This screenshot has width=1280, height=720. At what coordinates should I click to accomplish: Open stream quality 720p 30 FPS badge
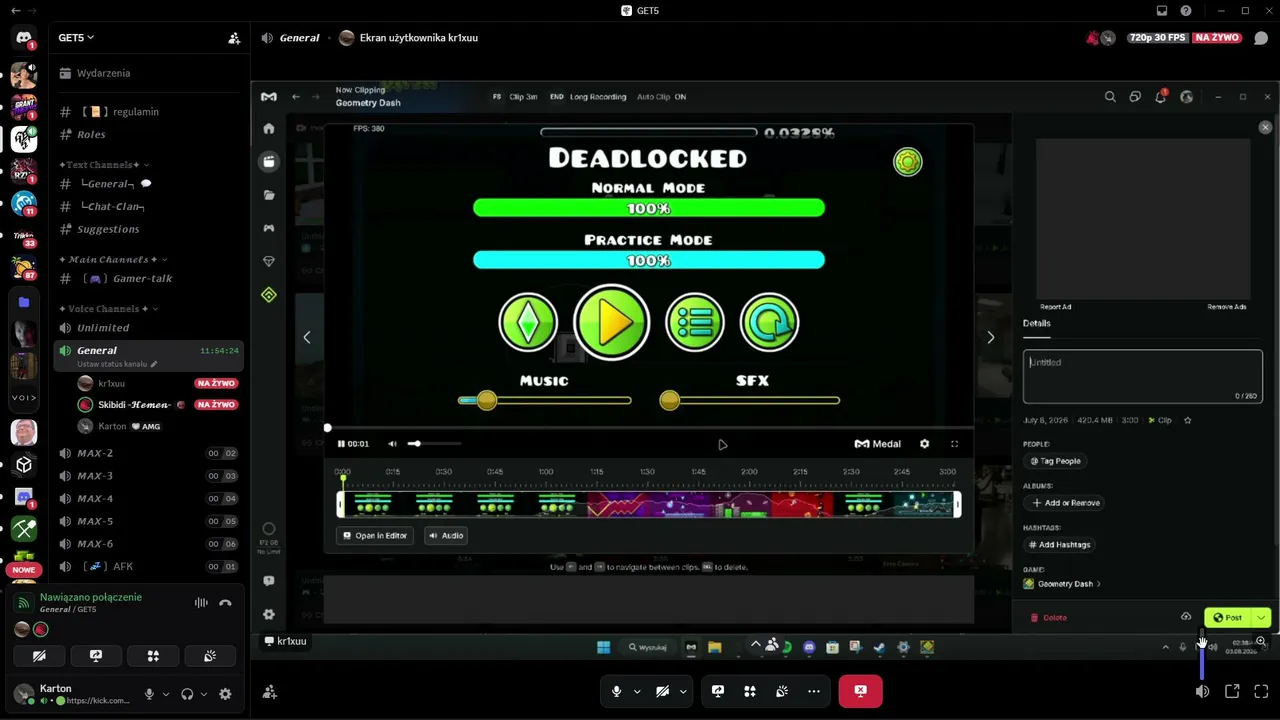coord(1157,38)
